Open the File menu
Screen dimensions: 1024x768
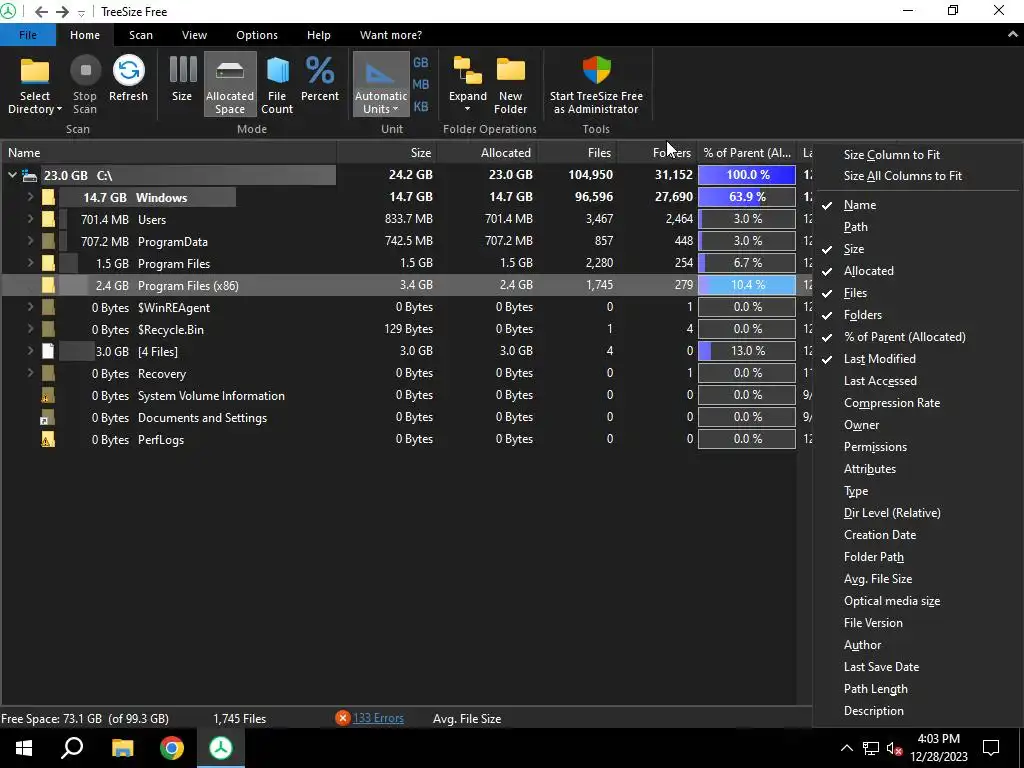pos(27,35)
